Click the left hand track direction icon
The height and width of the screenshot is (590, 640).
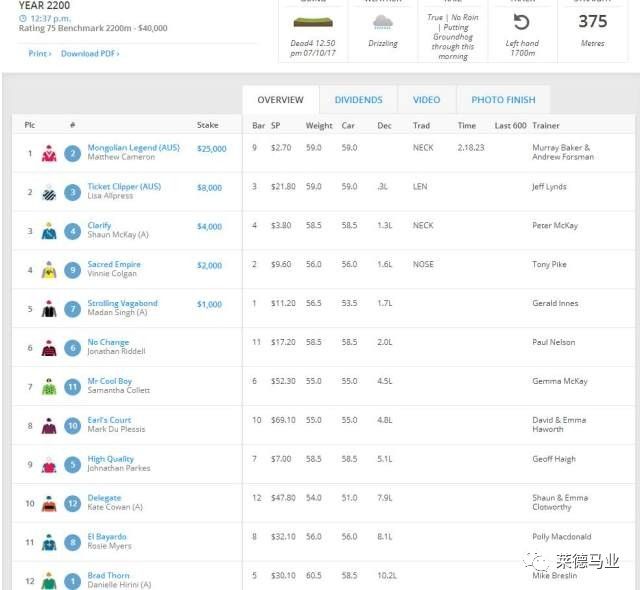tap(521, 22)
